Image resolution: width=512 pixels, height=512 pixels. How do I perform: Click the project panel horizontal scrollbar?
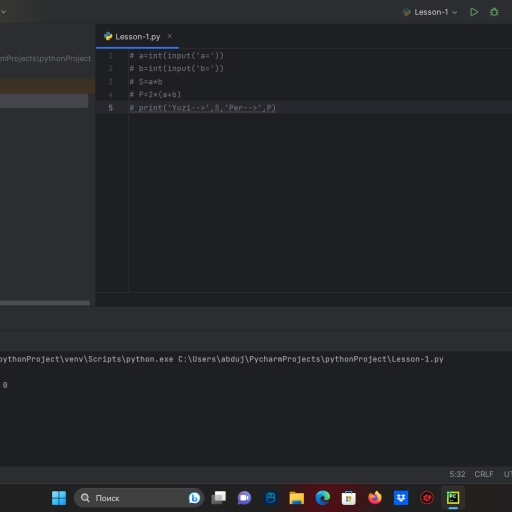pos(45,303)
